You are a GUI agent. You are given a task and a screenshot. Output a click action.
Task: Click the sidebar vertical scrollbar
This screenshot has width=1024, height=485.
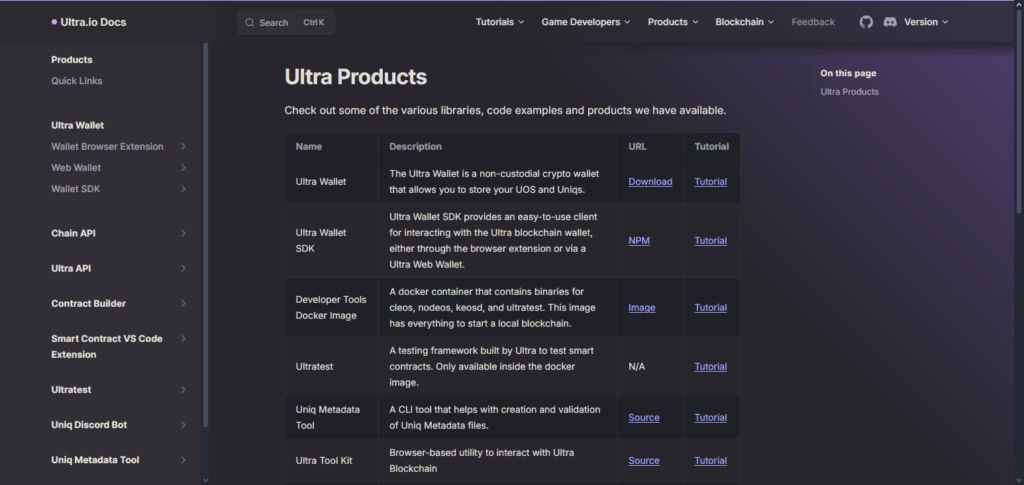point(206,235)
